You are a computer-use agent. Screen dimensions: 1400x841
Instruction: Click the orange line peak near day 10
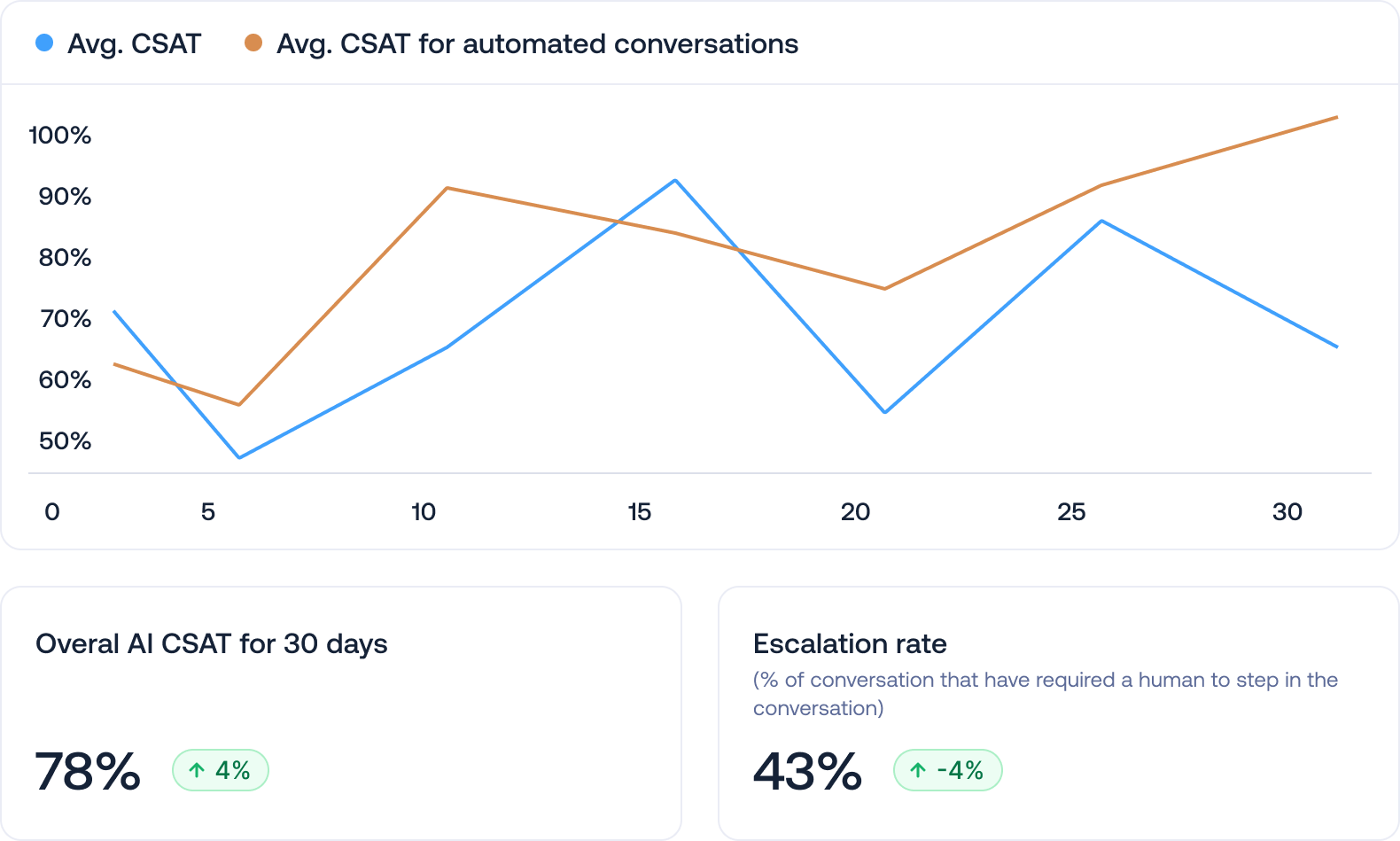coord(447,188)
